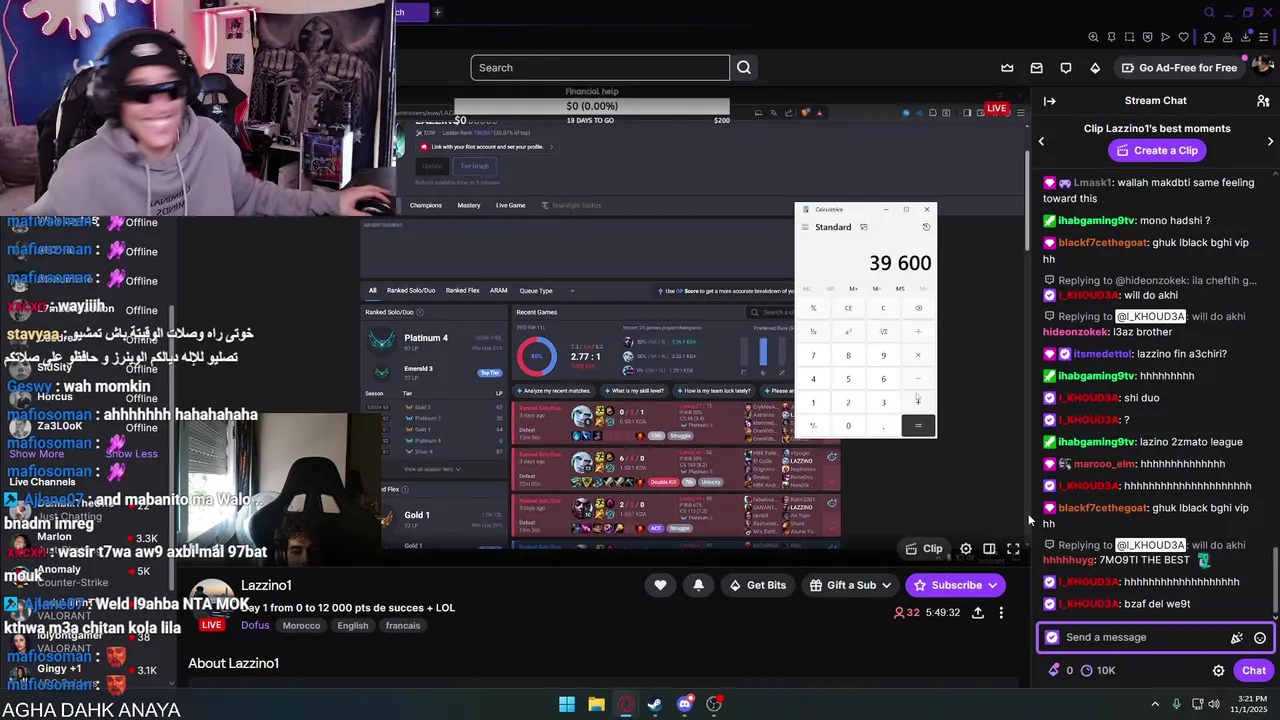Open a new browser tab with plus
Screen dimensions: 1280x720
point(437,12)
